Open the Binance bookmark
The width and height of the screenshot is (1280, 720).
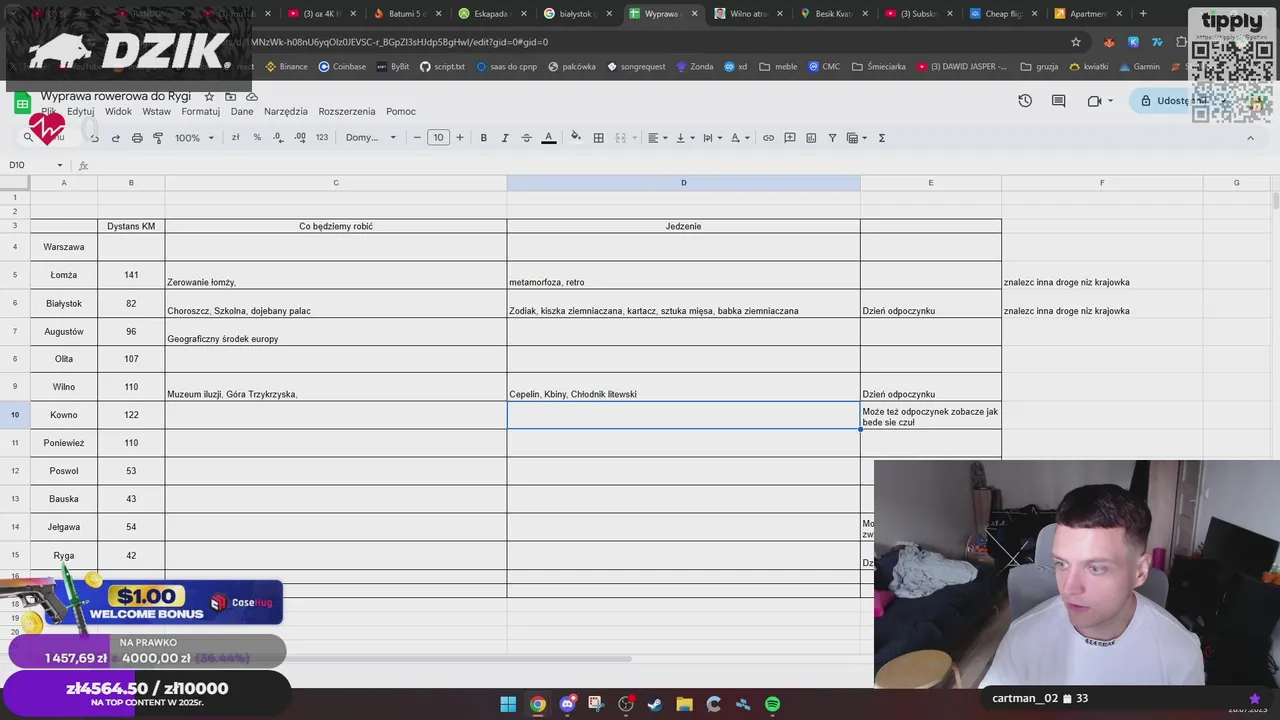pos(287,67)
